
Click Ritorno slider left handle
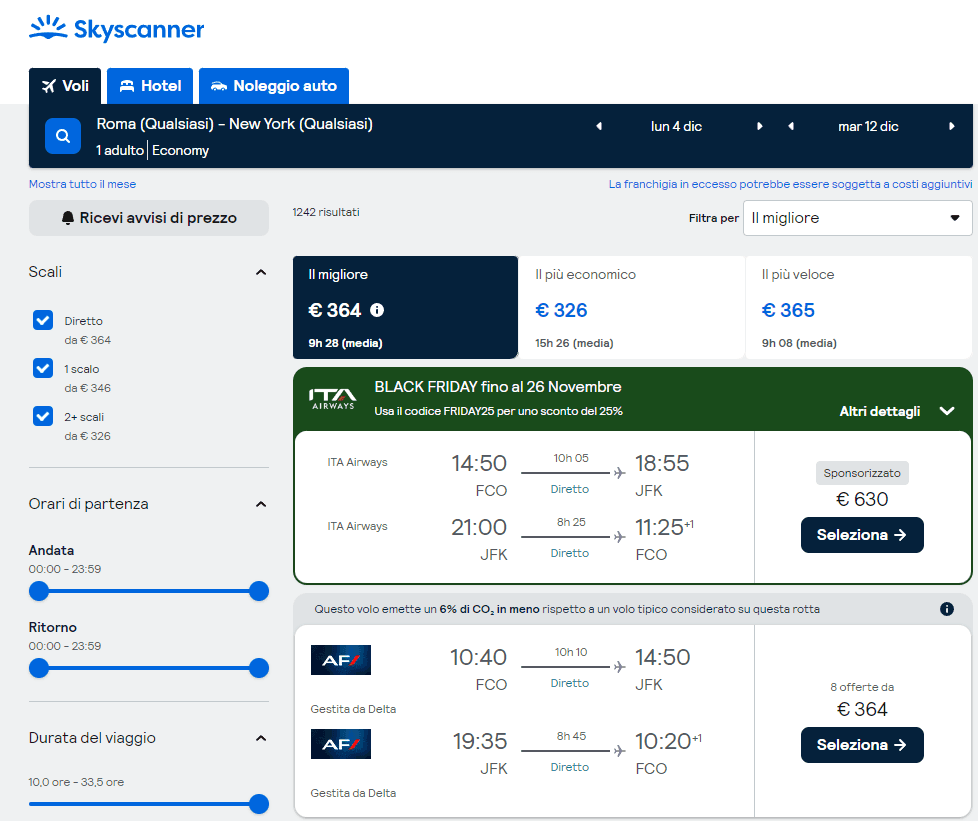[39, 668]
